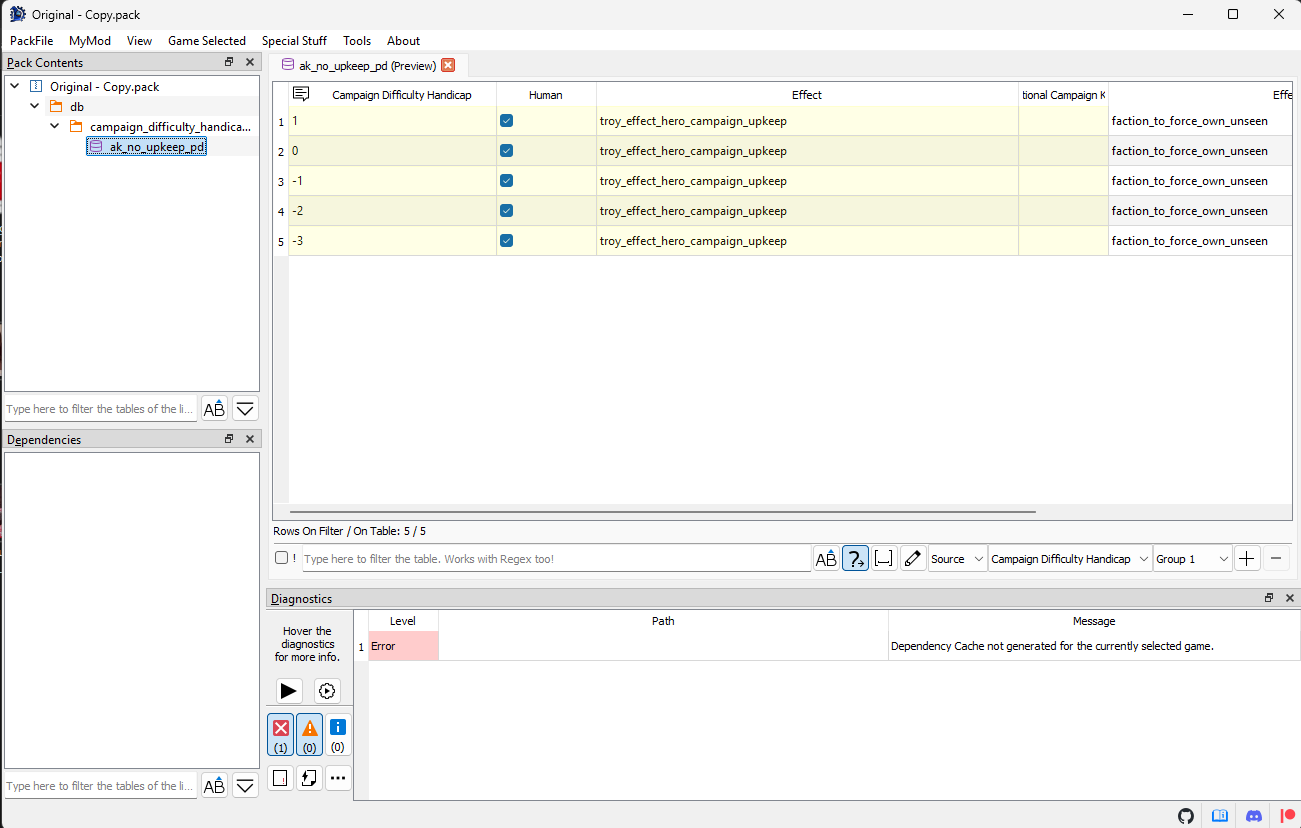The image size is (1301, 828).
Task: Click the diagnostics check-open-files clock icon
Action: pos(327,691)
